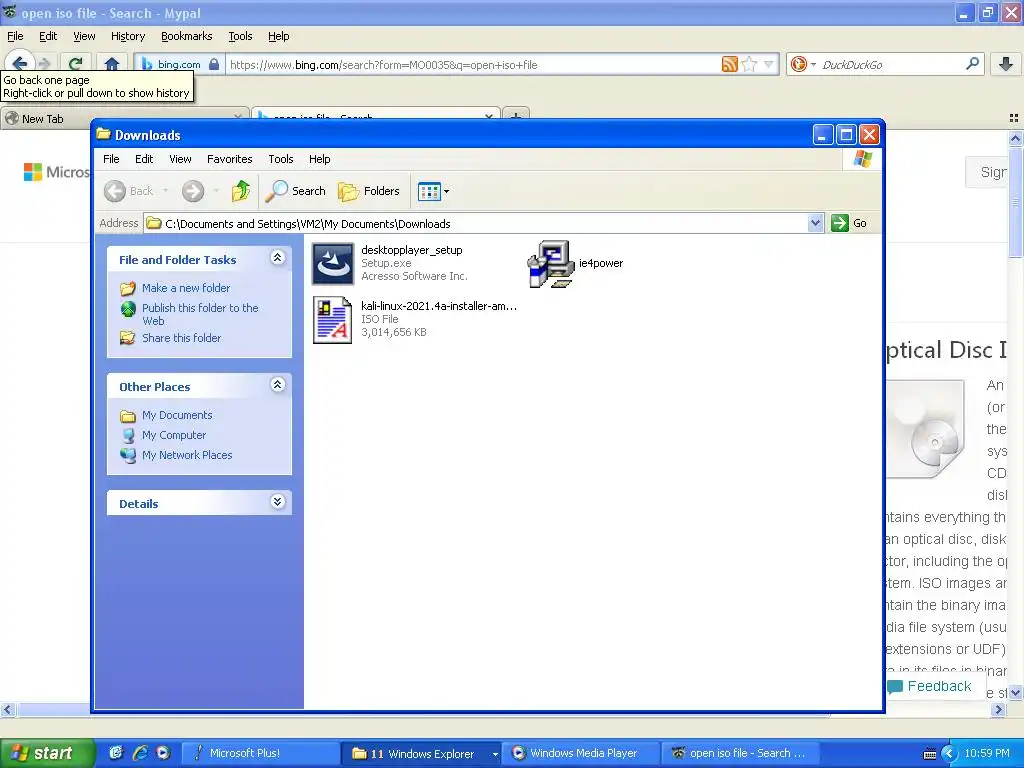
Task: Click Publish this folder to the Web
Action: [x=200, y=314]
